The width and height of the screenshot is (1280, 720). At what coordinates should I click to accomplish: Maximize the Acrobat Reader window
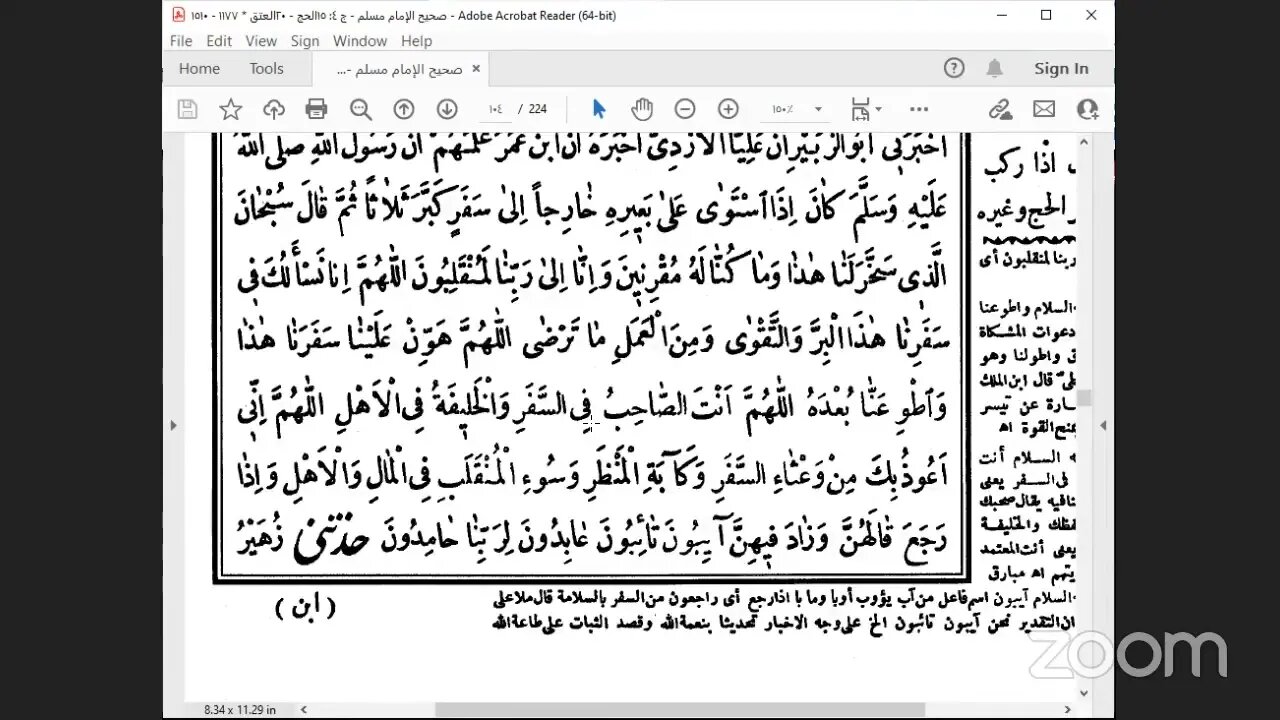(1046, 15)
